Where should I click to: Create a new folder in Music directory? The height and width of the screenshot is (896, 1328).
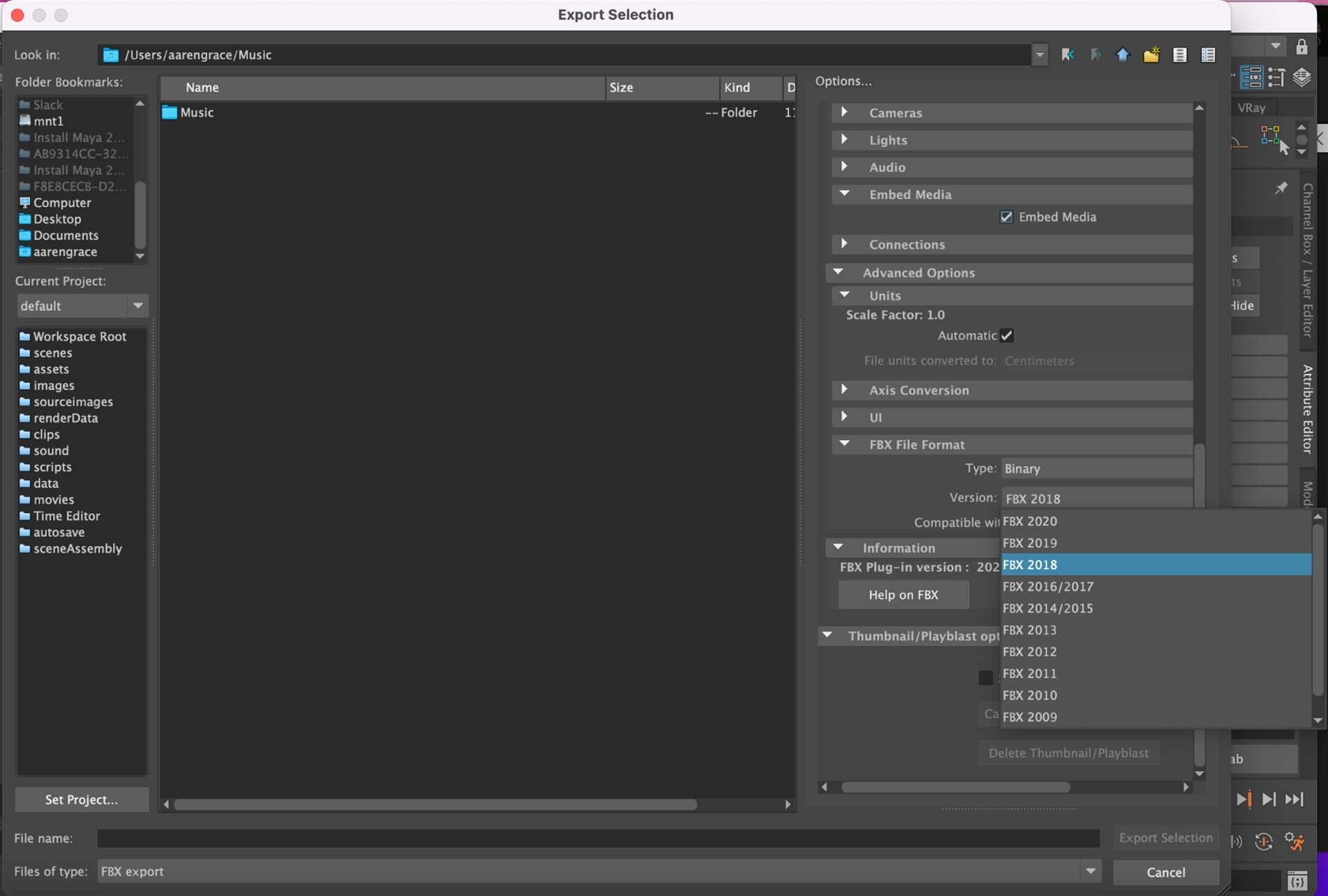(x=1151, y=55)
